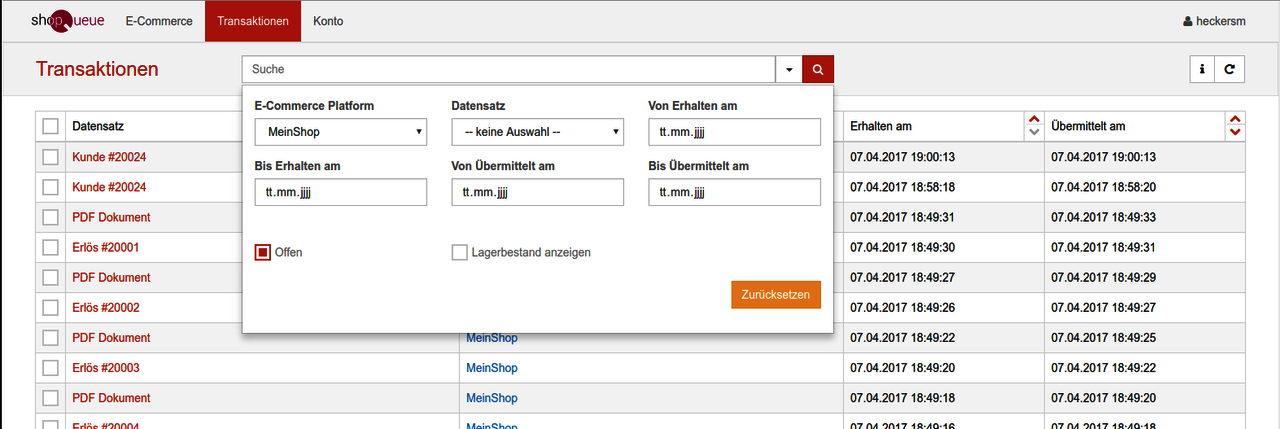Open MeinShop link in PDF Dokument 18:49:22 row
The image size is (1280, 429).
492,338
